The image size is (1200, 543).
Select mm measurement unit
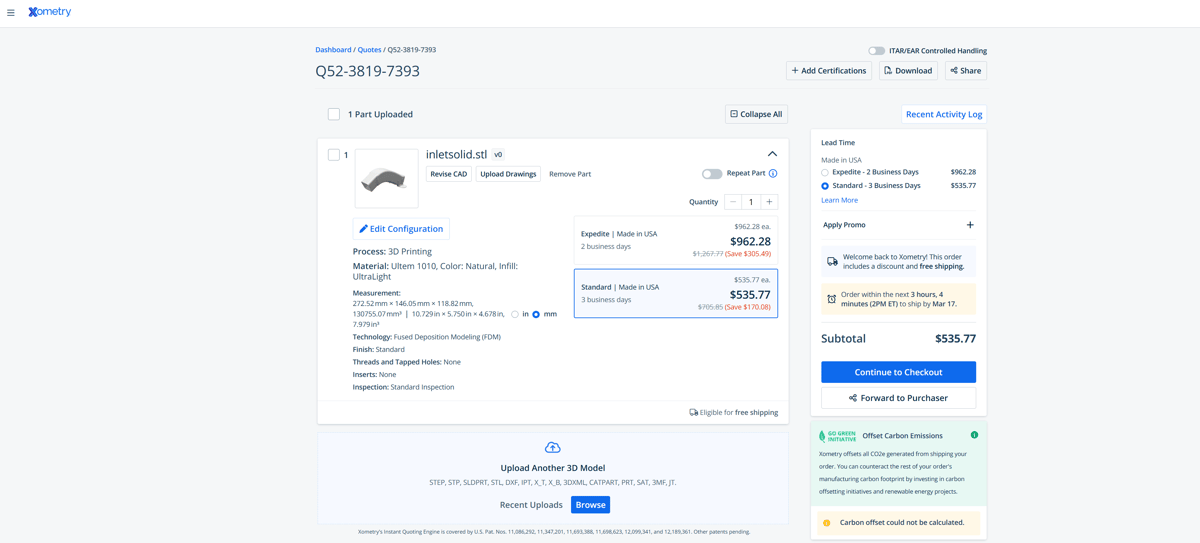point(536,314)
